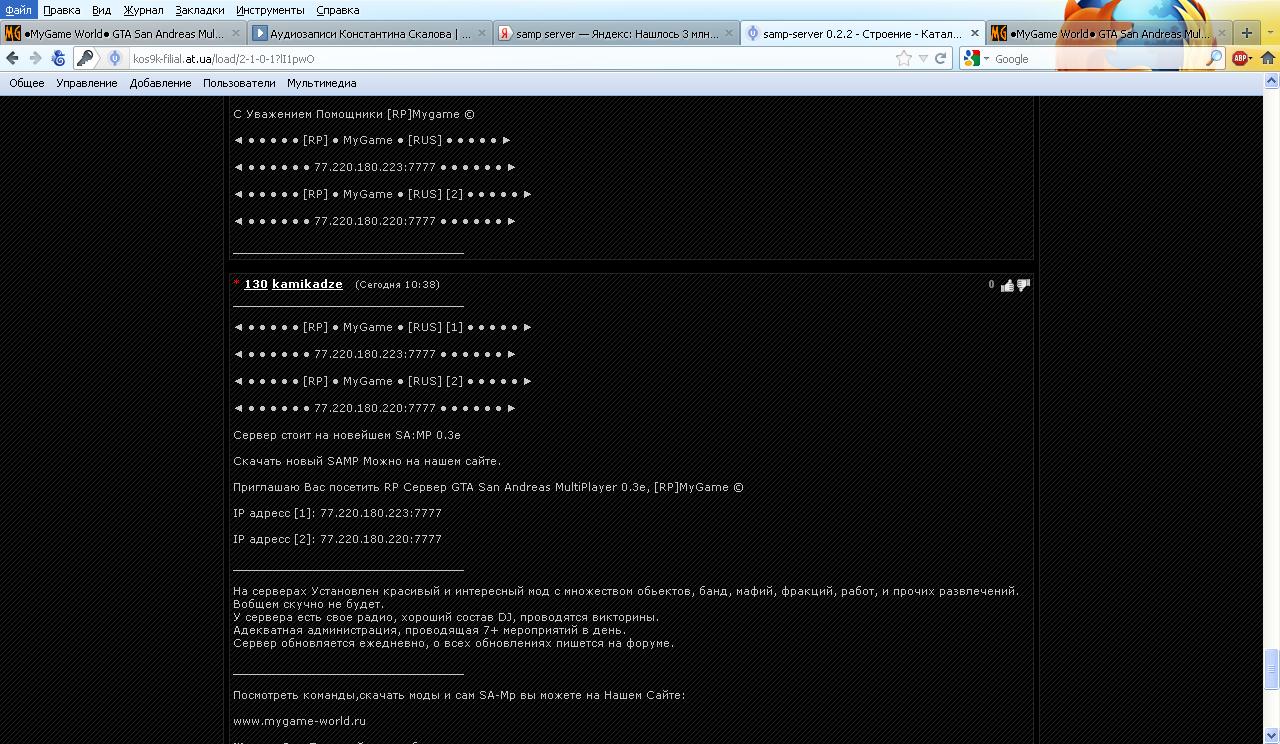Open the Журнал menu

[x=143, y=10]
